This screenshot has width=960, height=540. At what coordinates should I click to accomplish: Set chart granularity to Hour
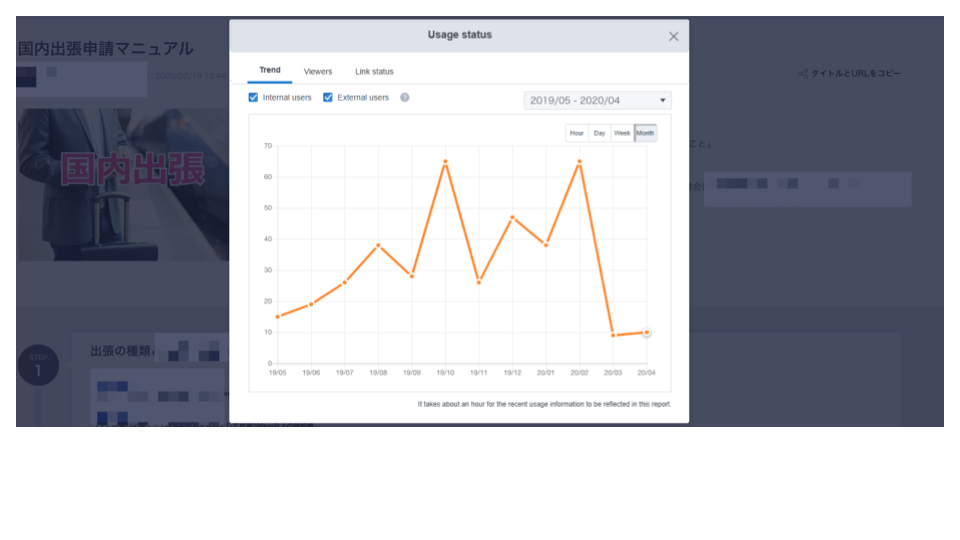[x=577, y=133]
